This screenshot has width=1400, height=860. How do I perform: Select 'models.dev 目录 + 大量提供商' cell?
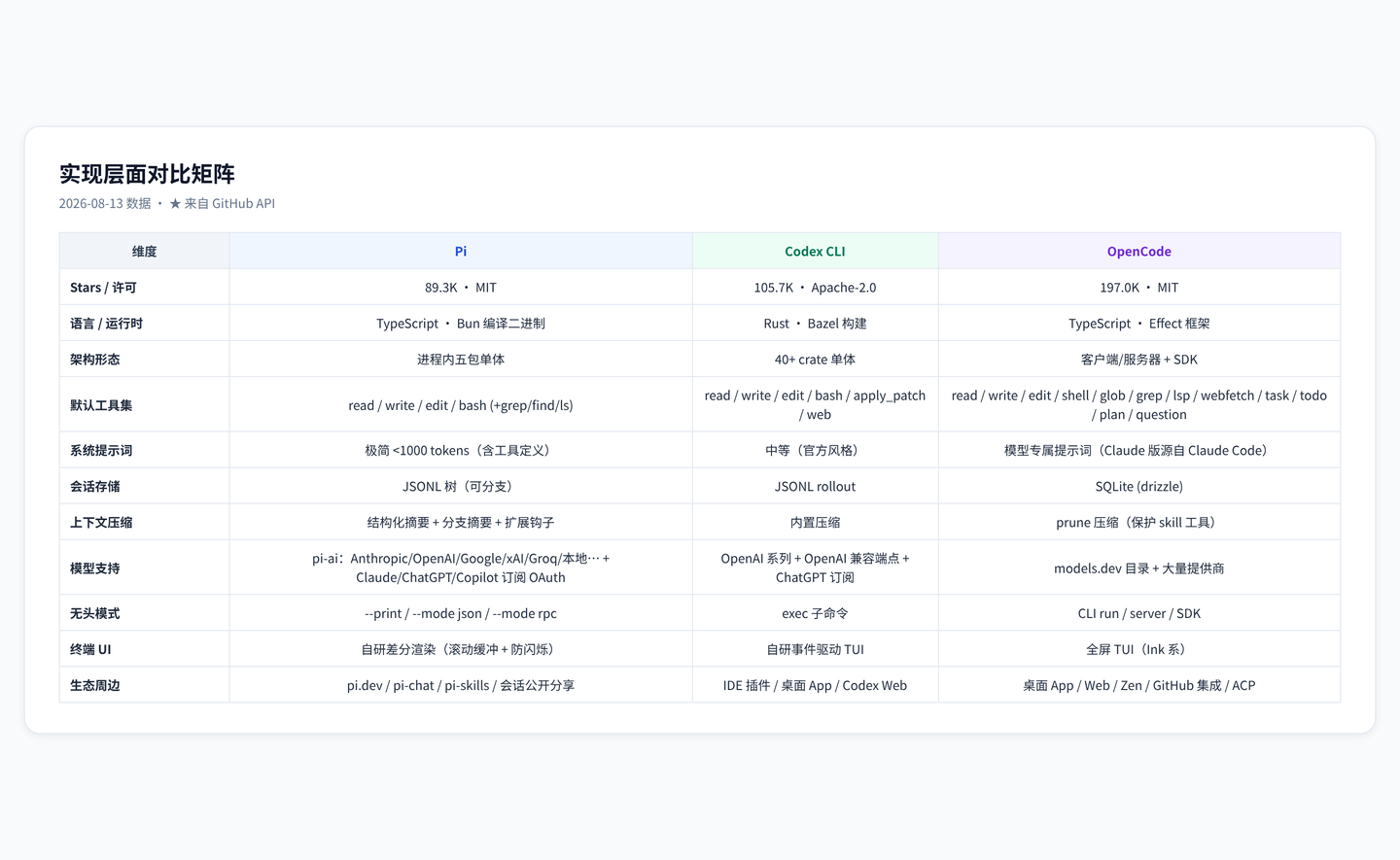[x=1139, y=568]
